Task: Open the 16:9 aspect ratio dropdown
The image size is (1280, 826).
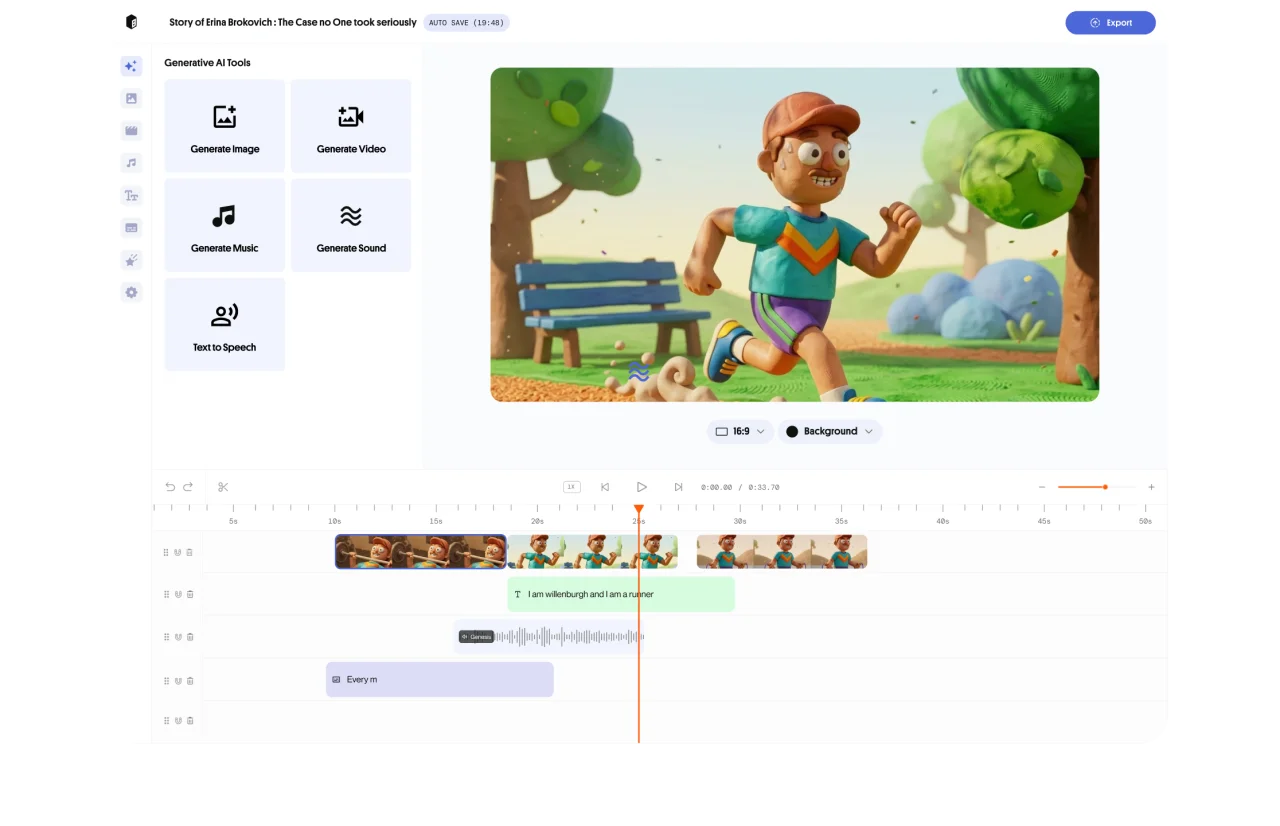Action: 740,431
